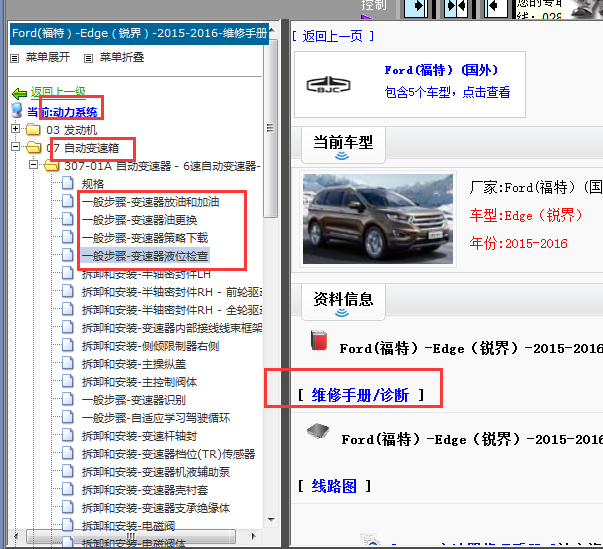Image resolution: width=603 pixels, height=549 pixels.
Task: Click the folder icon of 307-01A 自动变速器
Action: [x=52, y=166]
